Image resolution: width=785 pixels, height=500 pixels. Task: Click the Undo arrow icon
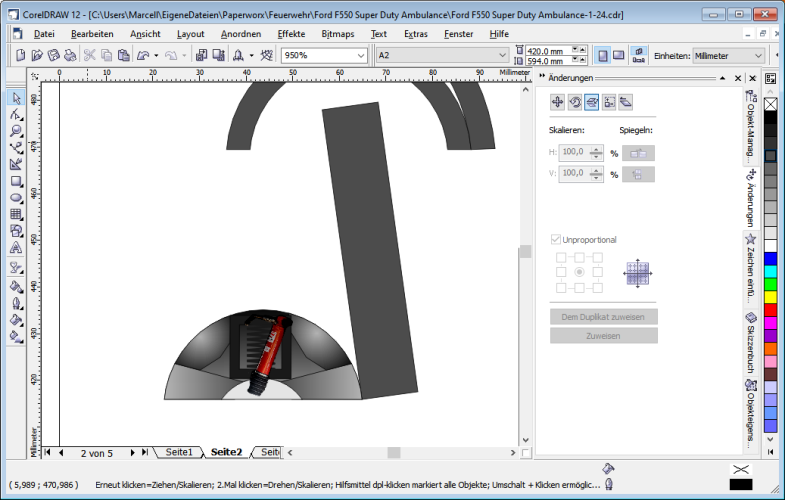[143, 55]
